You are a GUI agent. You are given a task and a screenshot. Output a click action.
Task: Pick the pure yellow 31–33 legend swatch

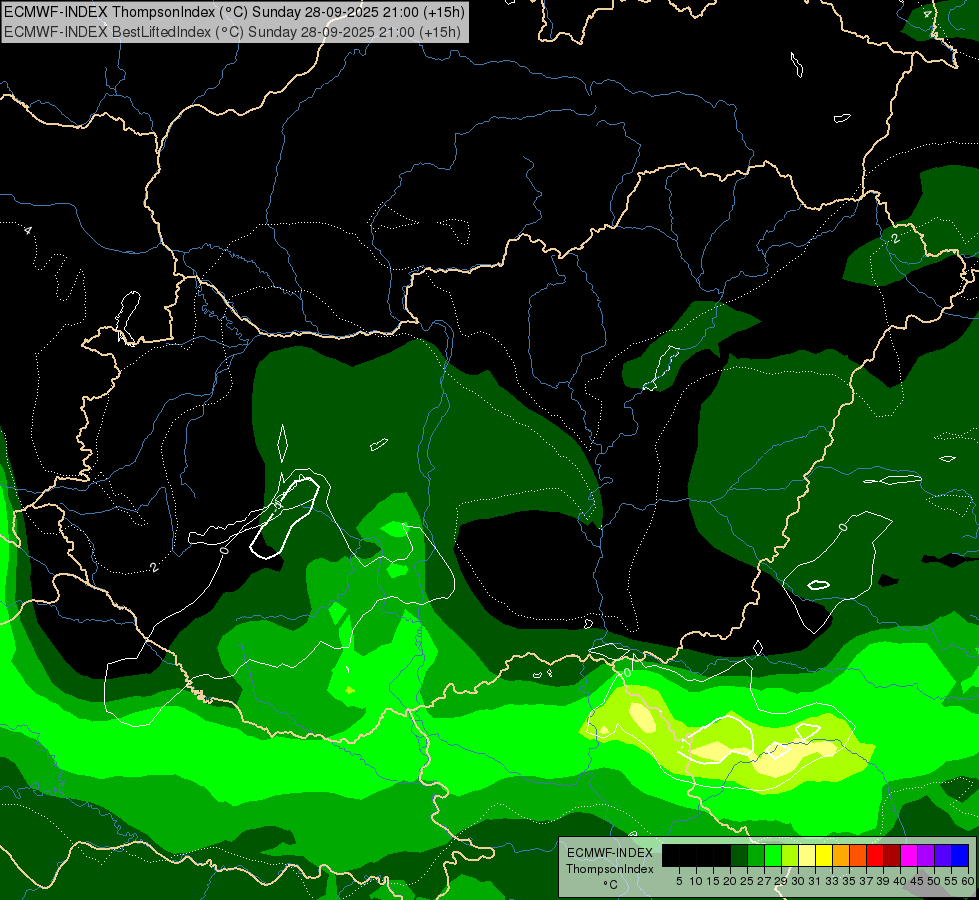click(824, 855)
